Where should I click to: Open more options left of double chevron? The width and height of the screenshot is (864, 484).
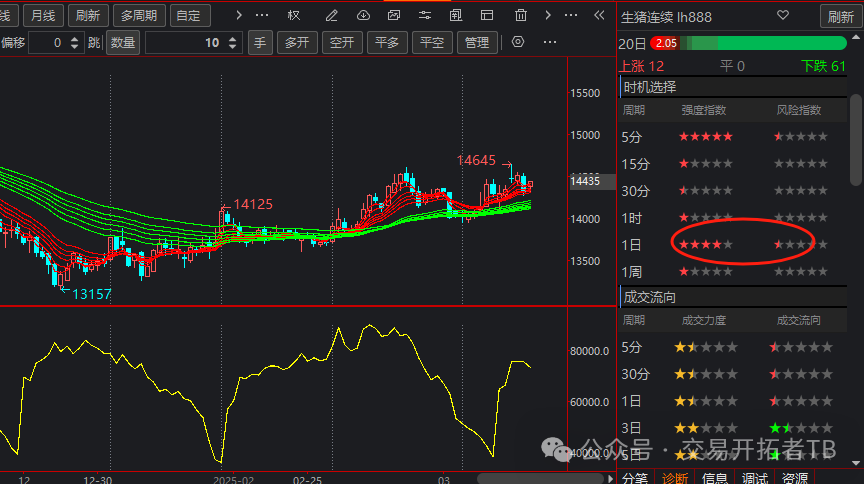pos(571,15)
